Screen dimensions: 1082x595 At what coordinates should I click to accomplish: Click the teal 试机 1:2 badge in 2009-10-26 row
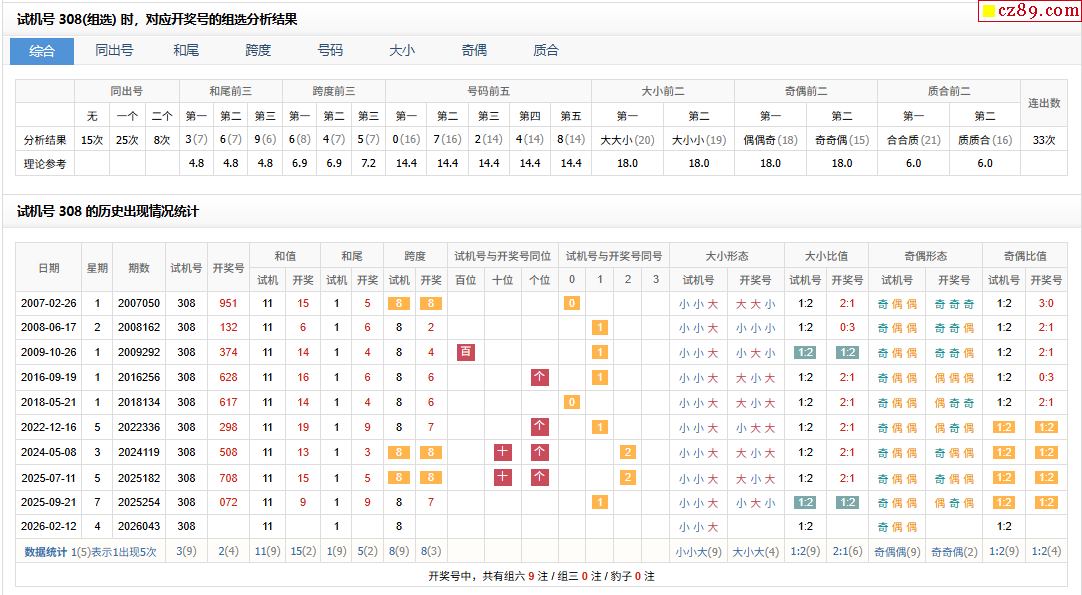[x=805, y=352]
